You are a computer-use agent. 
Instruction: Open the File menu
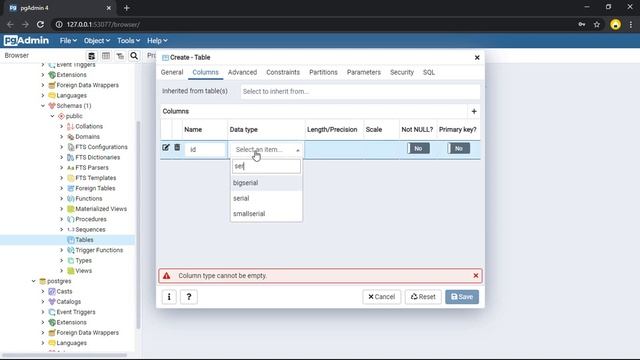[x=68, y=40]
